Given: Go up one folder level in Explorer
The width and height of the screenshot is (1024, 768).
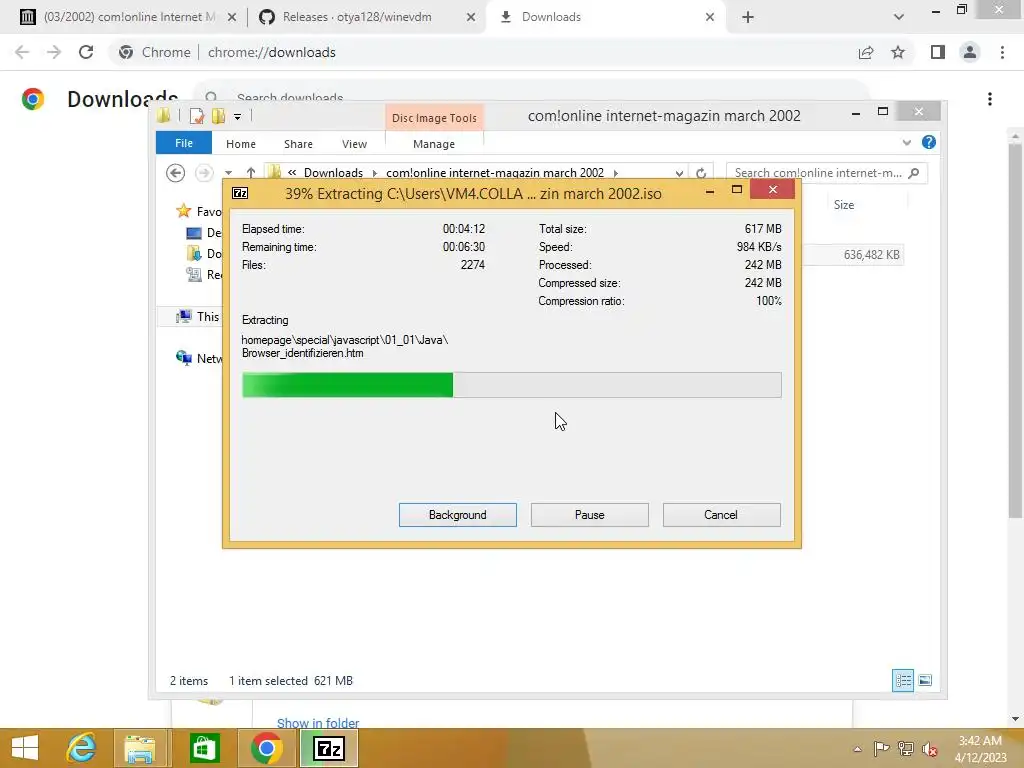Looking at the screenshot, I should (x=251, y=172).
